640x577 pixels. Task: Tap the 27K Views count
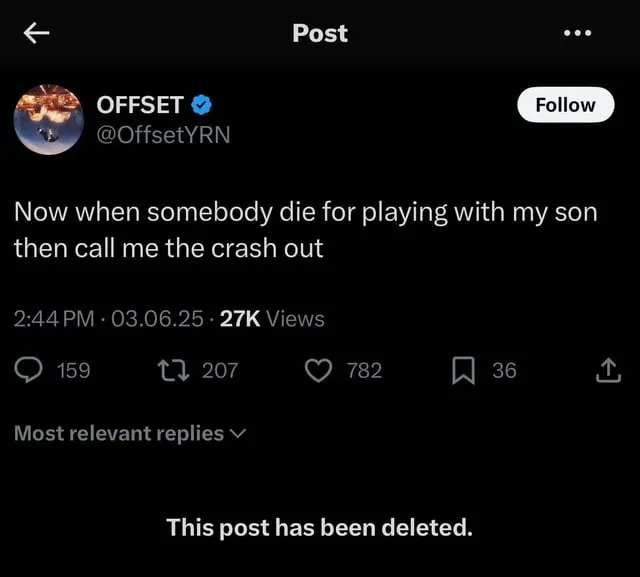[272, 319]
